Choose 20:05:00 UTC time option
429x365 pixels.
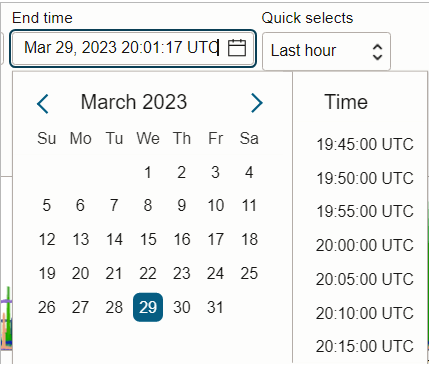tap(365, 279)
